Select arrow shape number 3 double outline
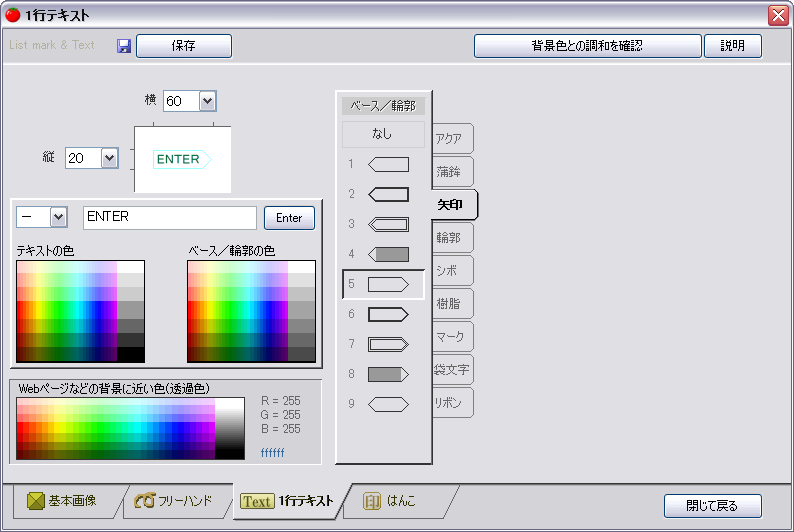The image size is (794, 532). click(388, 224)
